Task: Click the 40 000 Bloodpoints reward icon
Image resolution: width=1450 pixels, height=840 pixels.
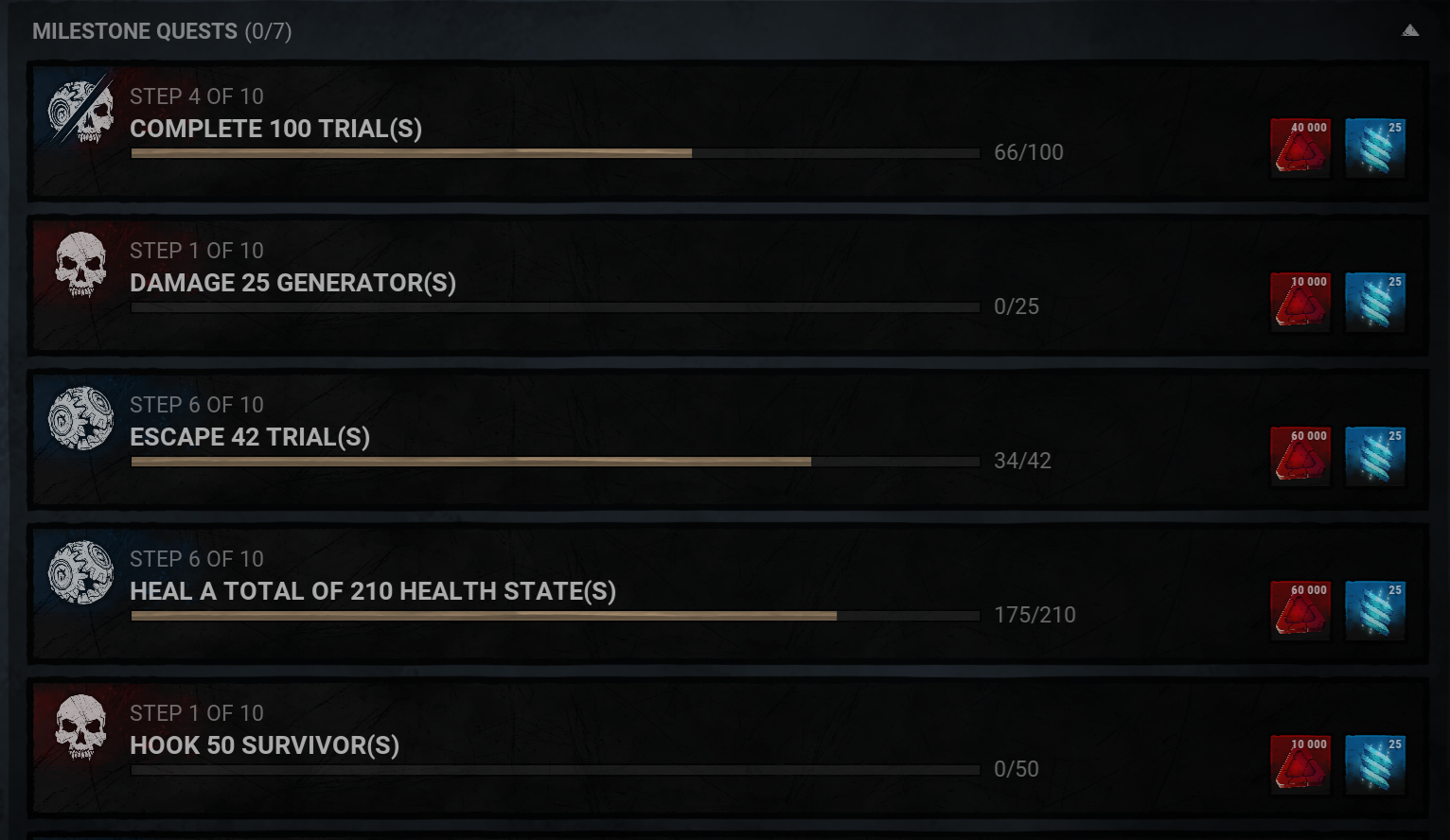Action: [1300, 147]
